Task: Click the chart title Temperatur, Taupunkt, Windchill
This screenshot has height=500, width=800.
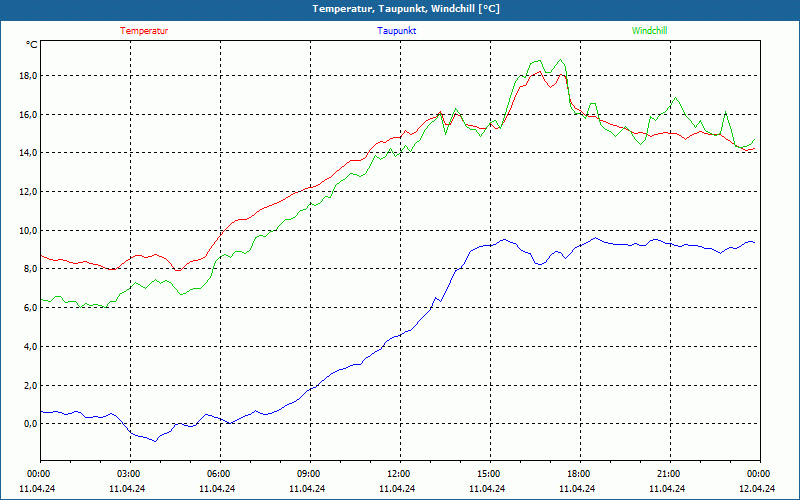Action: pos(406,9)
